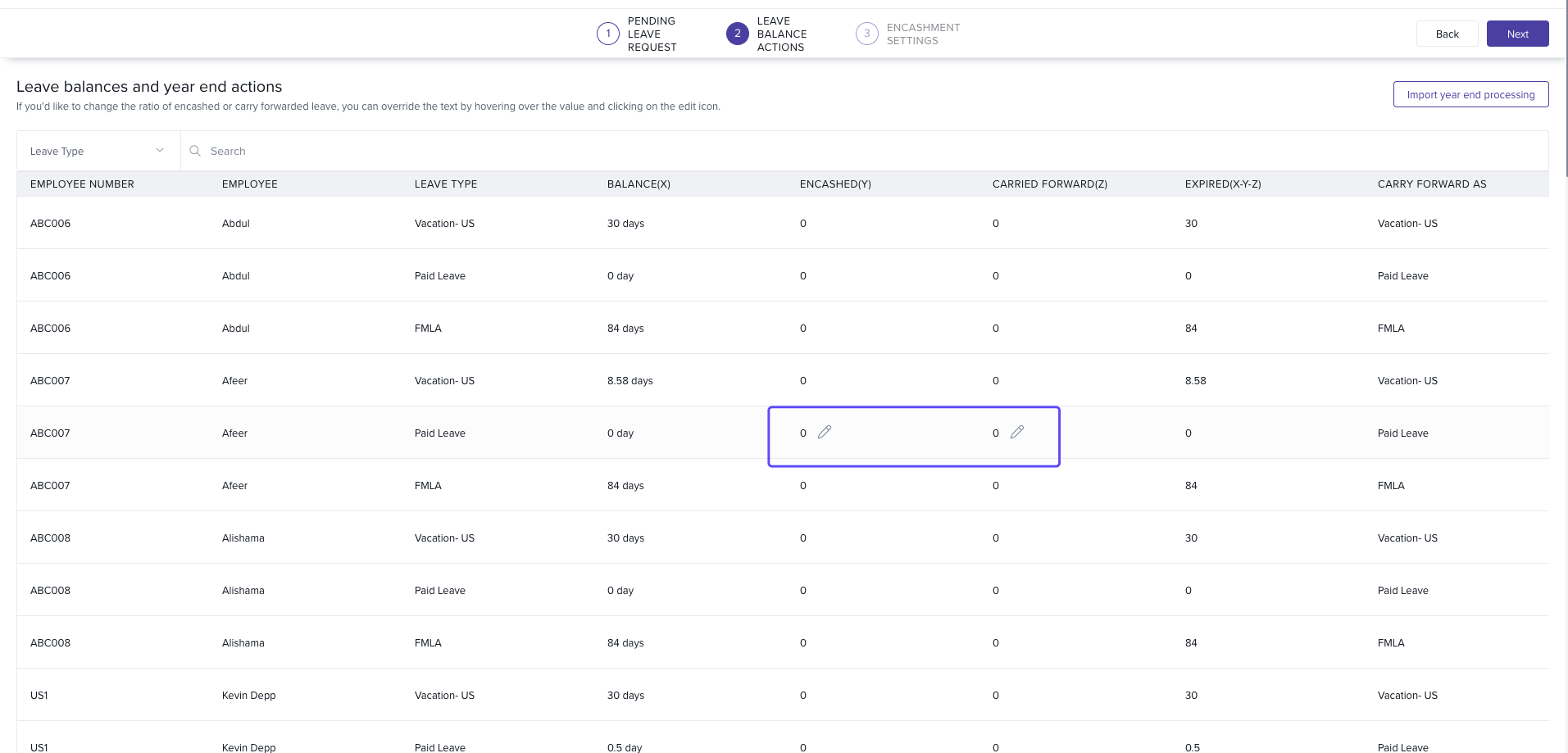The image size is (1568, 753).
Task: Click the Carry Forward As column header
Action: click(1431, 184)
